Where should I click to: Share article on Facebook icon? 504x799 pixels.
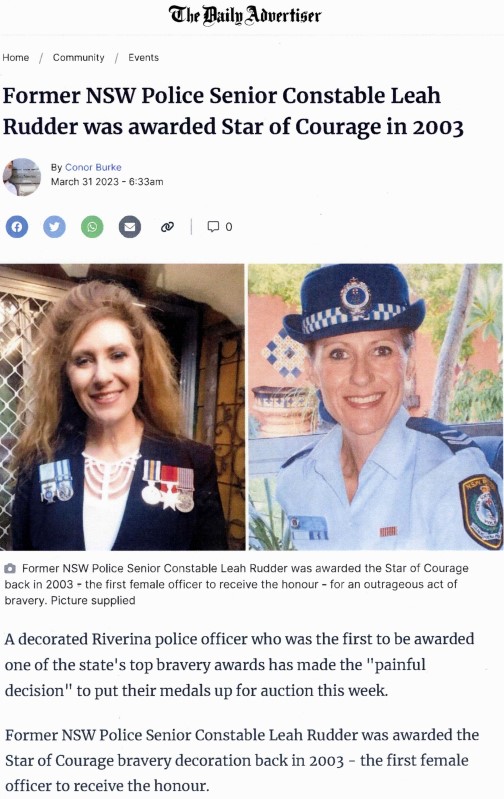(17, 227)
